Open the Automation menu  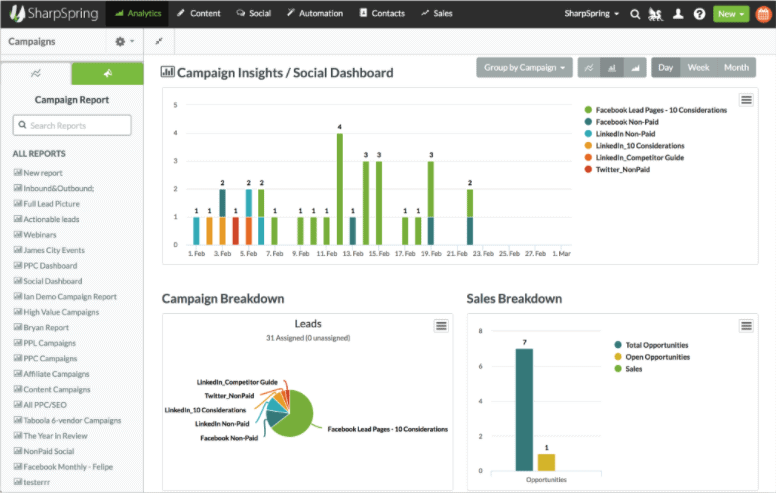point(314,14)
